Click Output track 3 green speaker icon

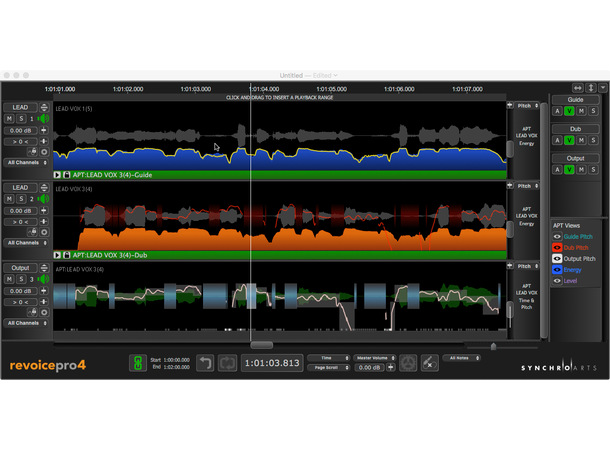click(43, 279)
